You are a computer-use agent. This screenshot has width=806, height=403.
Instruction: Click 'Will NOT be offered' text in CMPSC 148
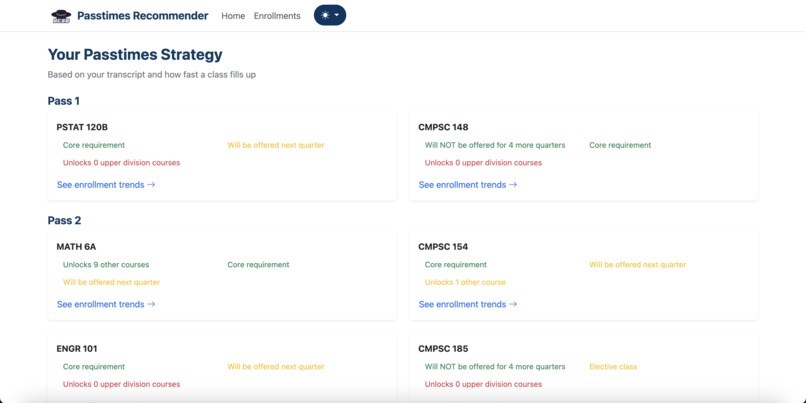495,145
